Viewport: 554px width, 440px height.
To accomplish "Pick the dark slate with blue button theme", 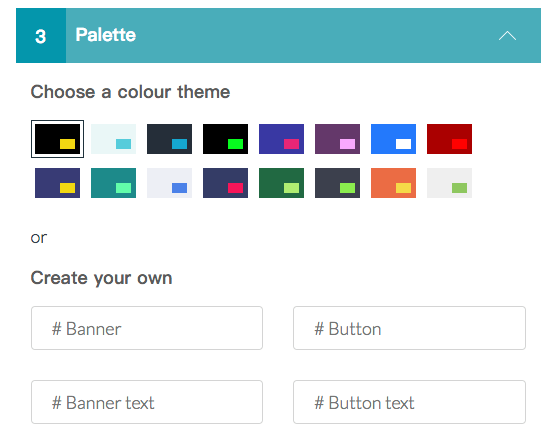I will [x=169, y=139].
